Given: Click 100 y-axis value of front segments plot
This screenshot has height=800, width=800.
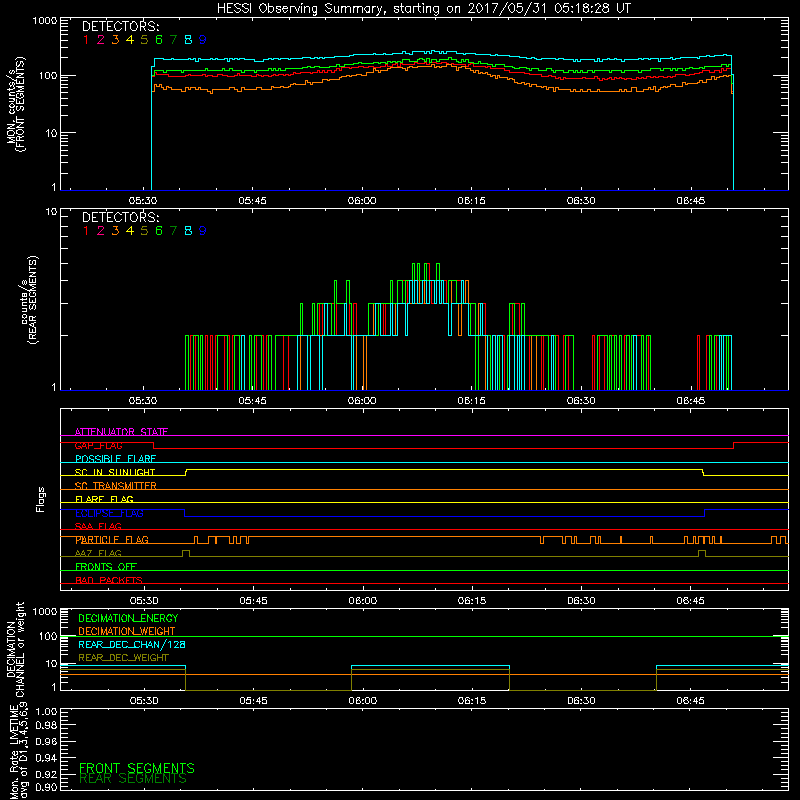Looking at the screenshot, I should [47, 76].
